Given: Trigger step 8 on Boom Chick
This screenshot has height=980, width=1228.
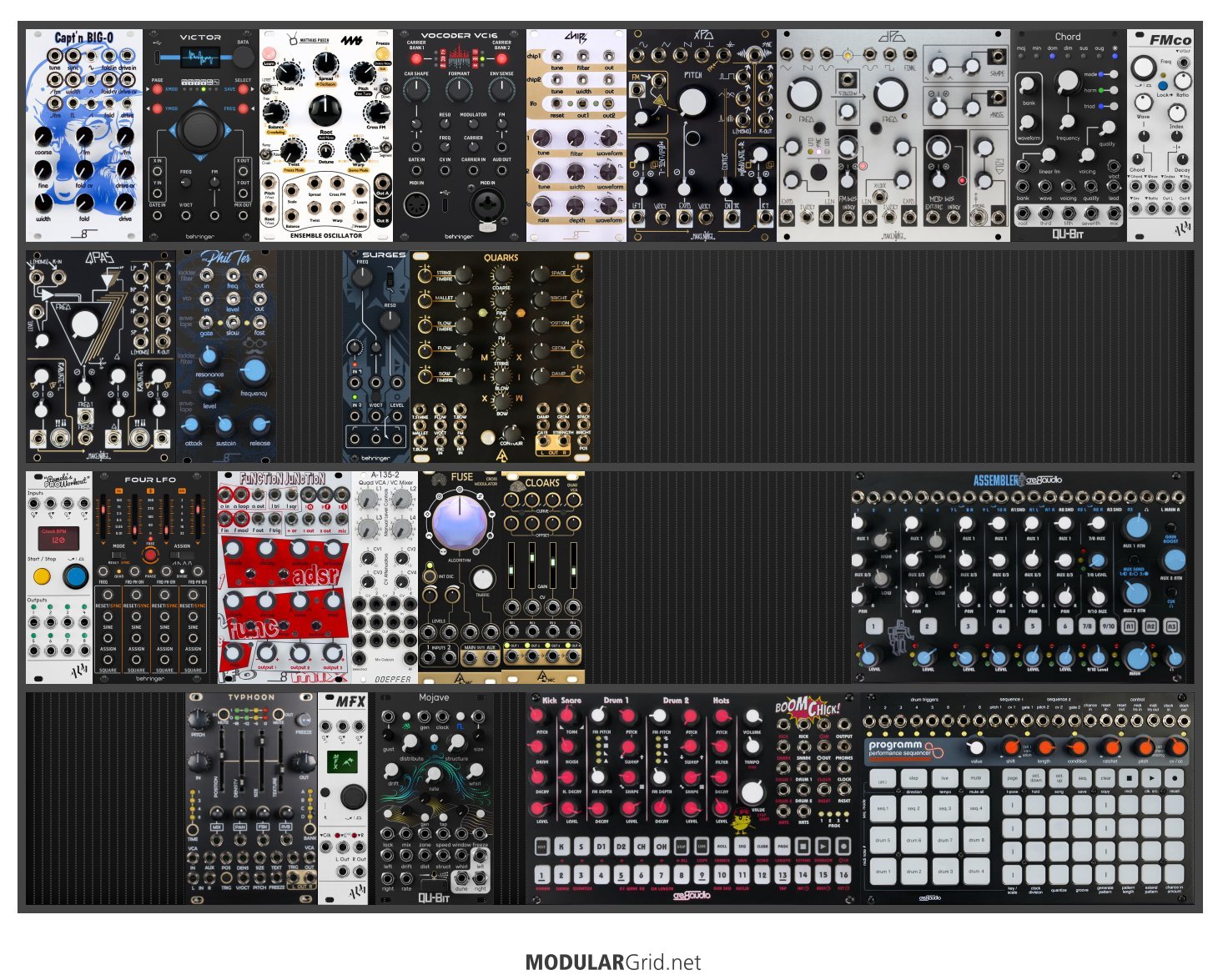Looking at the screenshot, I should tap(682, 875).
